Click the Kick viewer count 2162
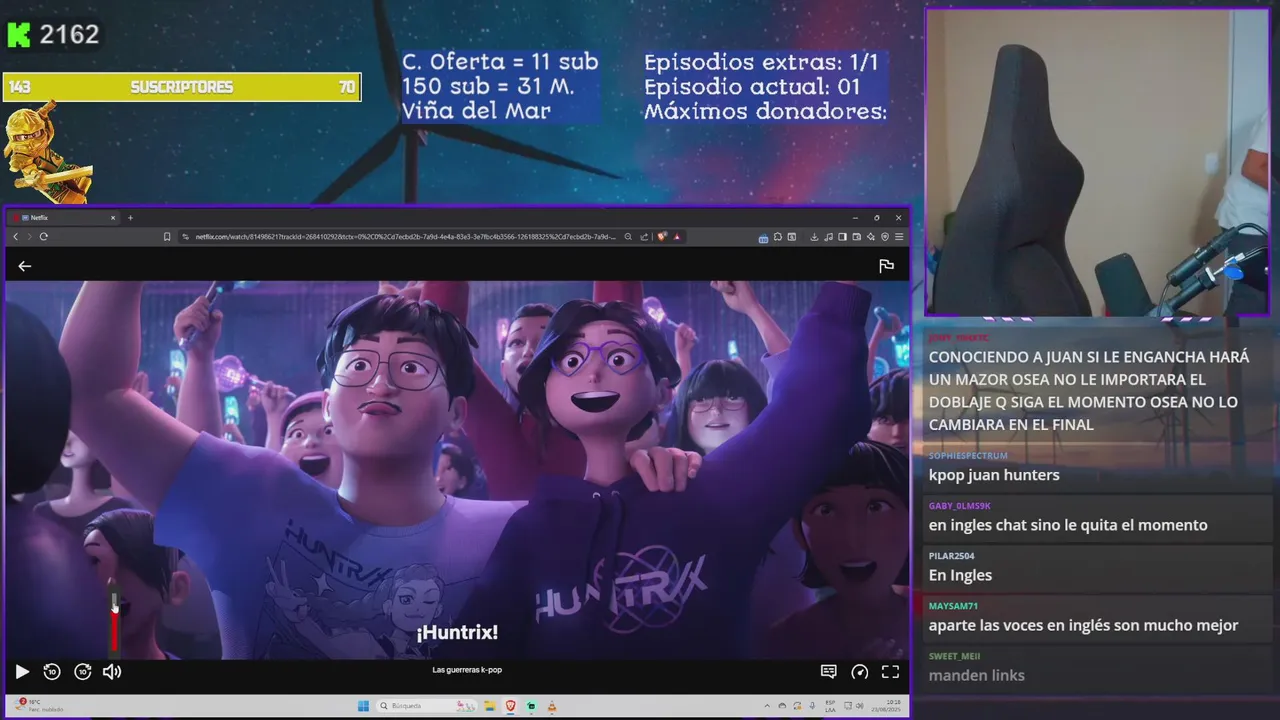1280x720 pixels. point(69,35)
